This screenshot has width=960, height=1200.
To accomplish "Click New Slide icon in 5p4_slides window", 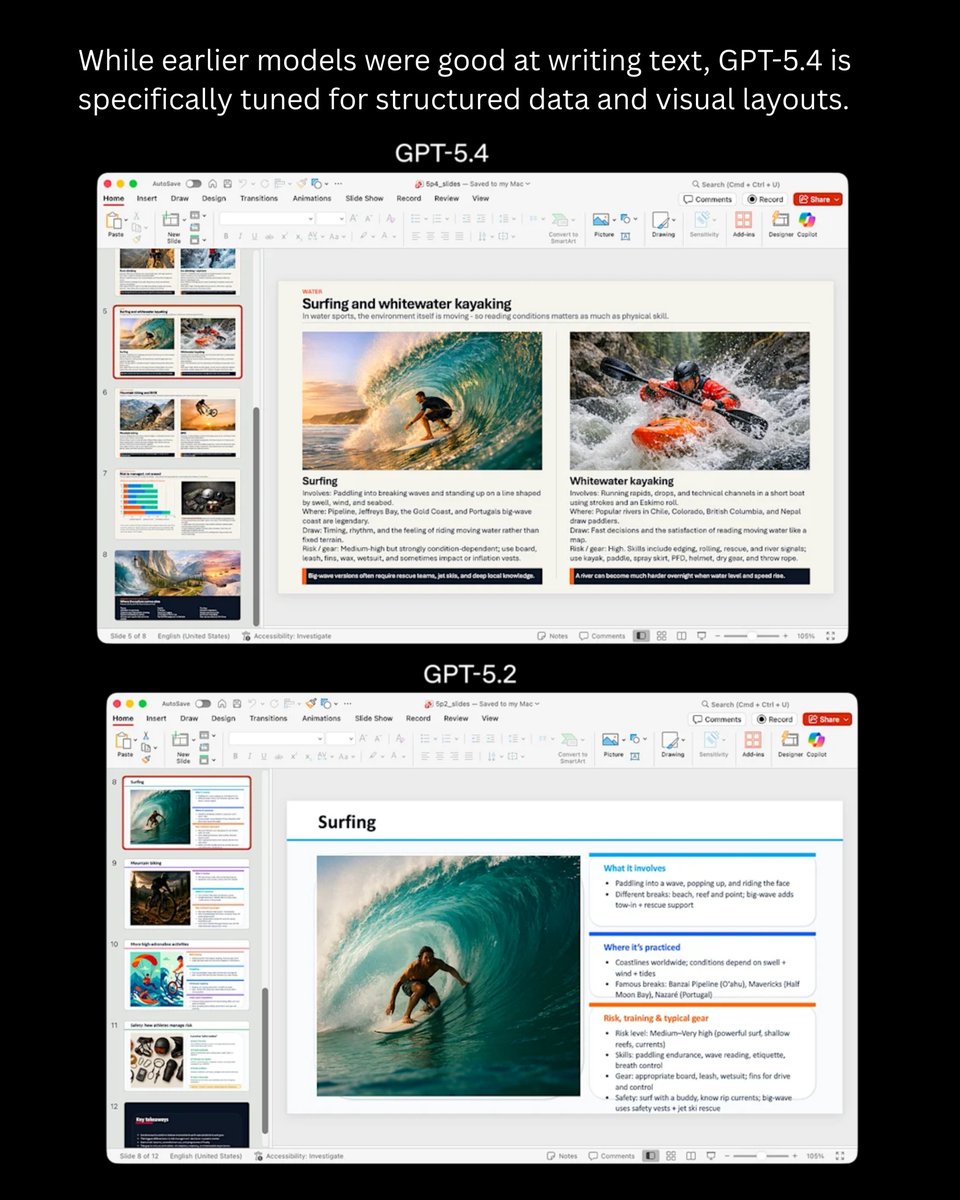I will 173,221.
